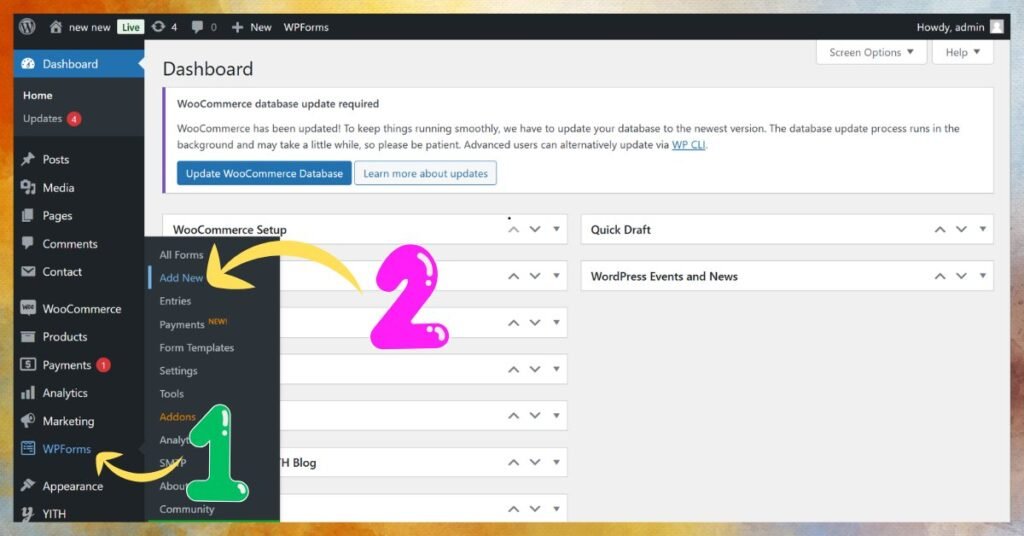The image size is (1024, 536).
Task: Move WordPress Events and News widget up
Action: tap(940, 276)
